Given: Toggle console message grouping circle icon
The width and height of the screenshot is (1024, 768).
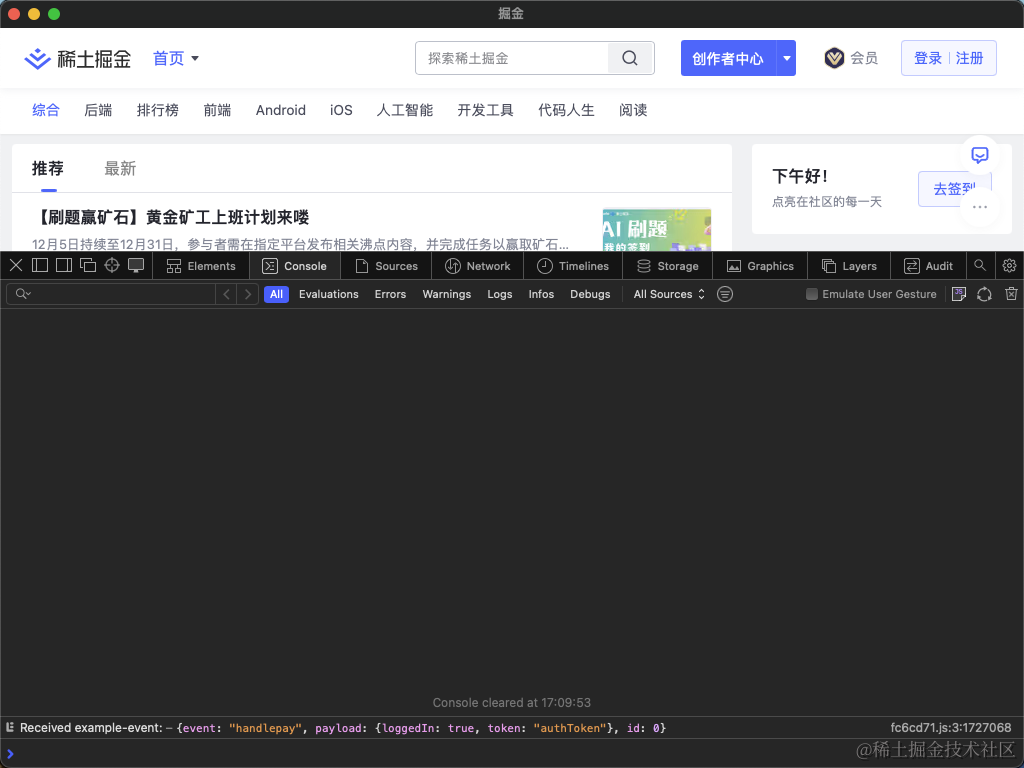Looking at the screenshot, I should pos(724,294).
